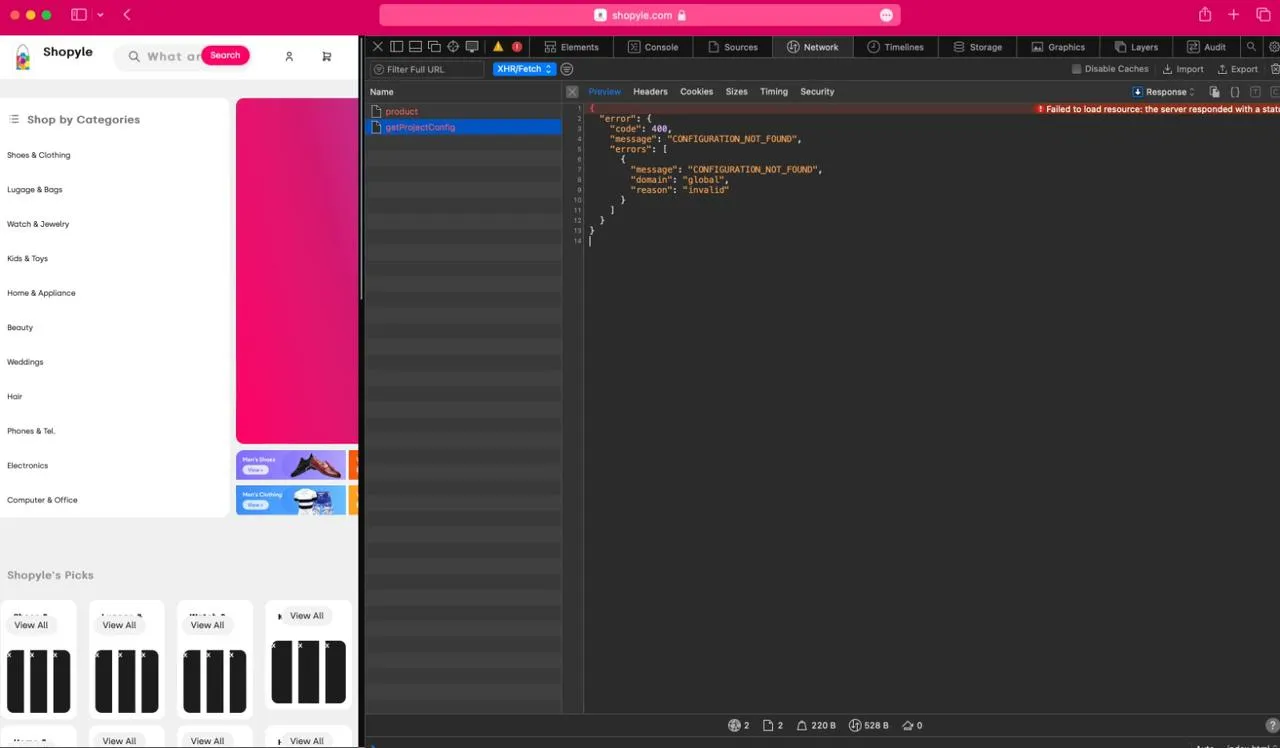Click the pink Search button
The image size is (1280, 748).
pos(225,56)
